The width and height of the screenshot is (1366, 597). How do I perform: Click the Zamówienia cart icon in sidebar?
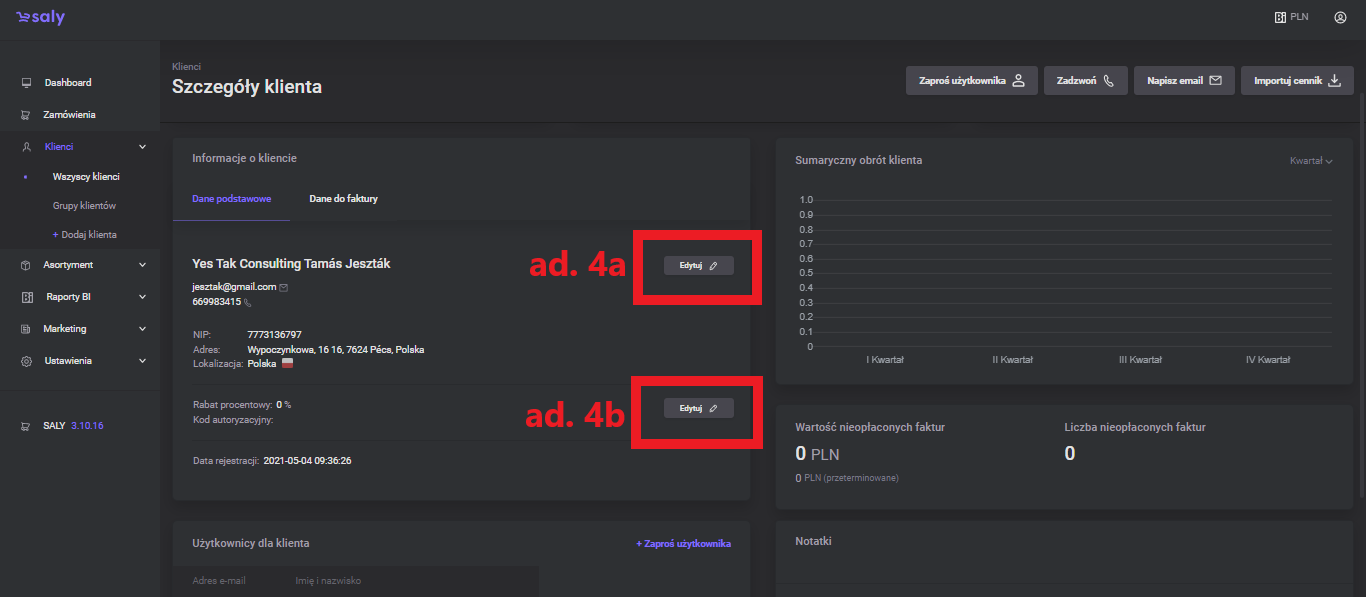pyautogui.click(x=26, y=115)
